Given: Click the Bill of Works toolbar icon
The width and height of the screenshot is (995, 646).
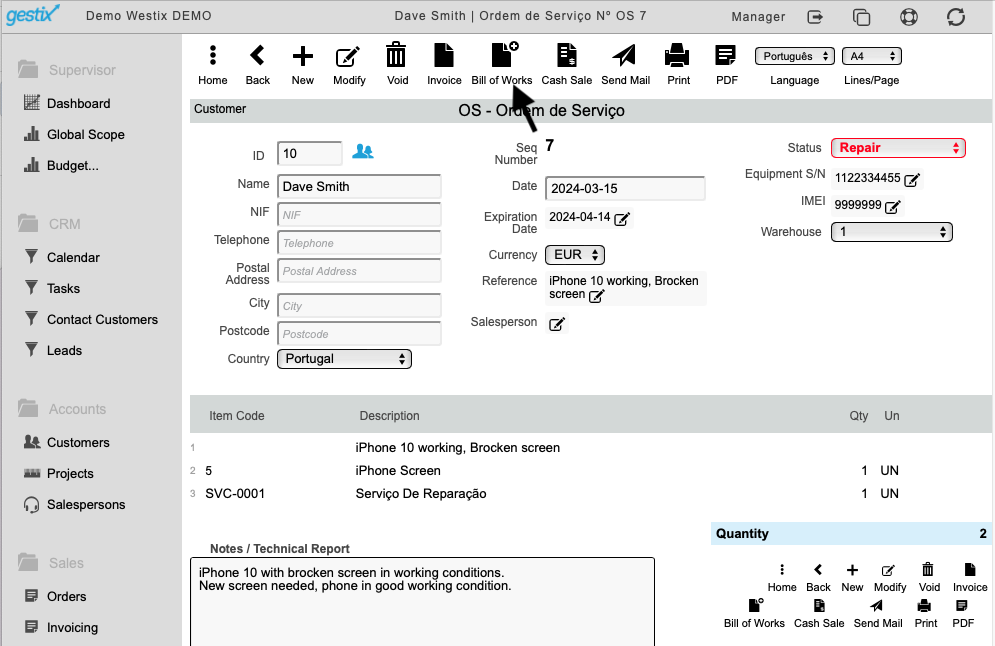Looking at the screenshot, I should (x=504, y=55).
